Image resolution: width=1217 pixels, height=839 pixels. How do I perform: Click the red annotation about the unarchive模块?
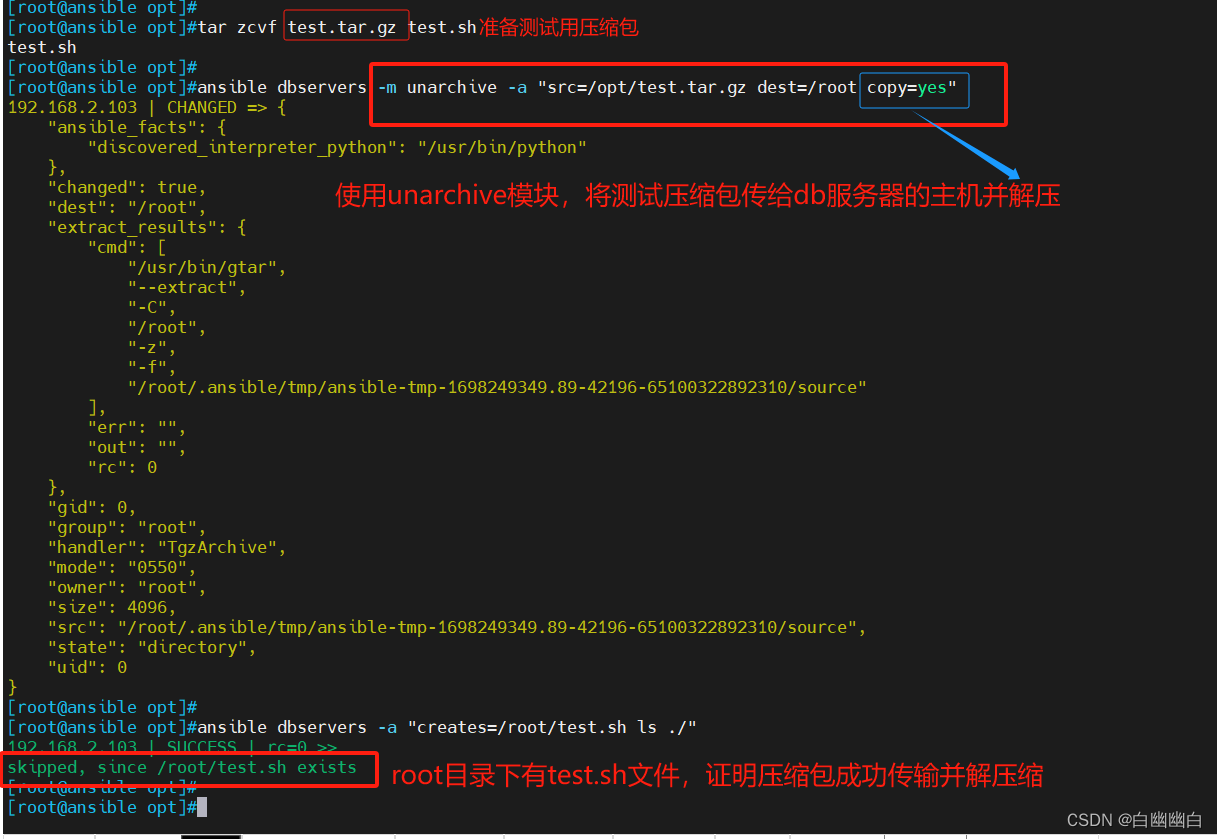(697, 195)
